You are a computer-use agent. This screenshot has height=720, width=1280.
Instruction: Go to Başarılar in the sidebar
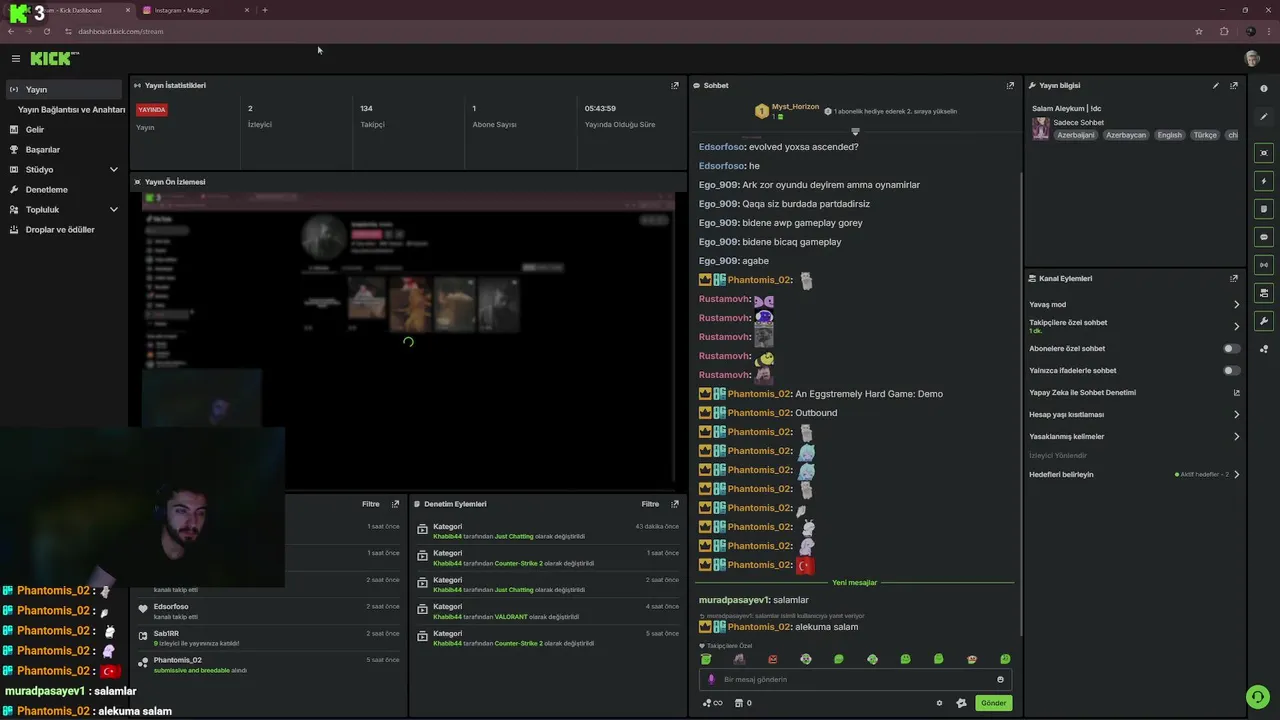64,149
